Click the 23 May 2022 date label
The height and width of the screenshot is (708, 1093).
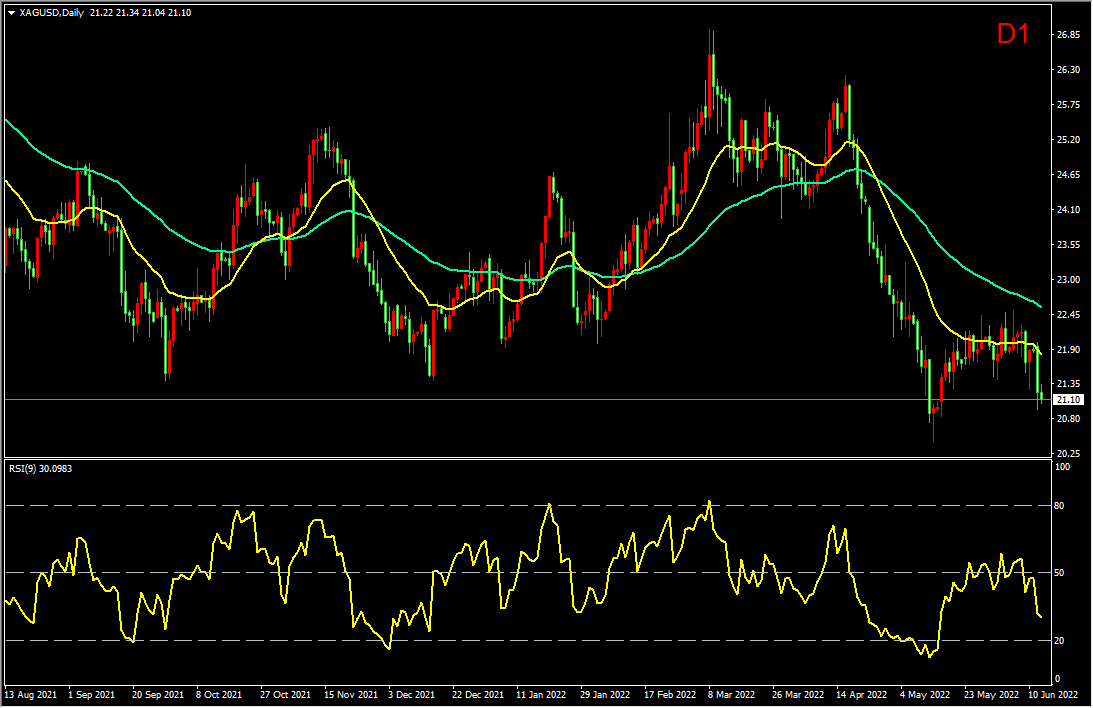click(x=991, y=695)
